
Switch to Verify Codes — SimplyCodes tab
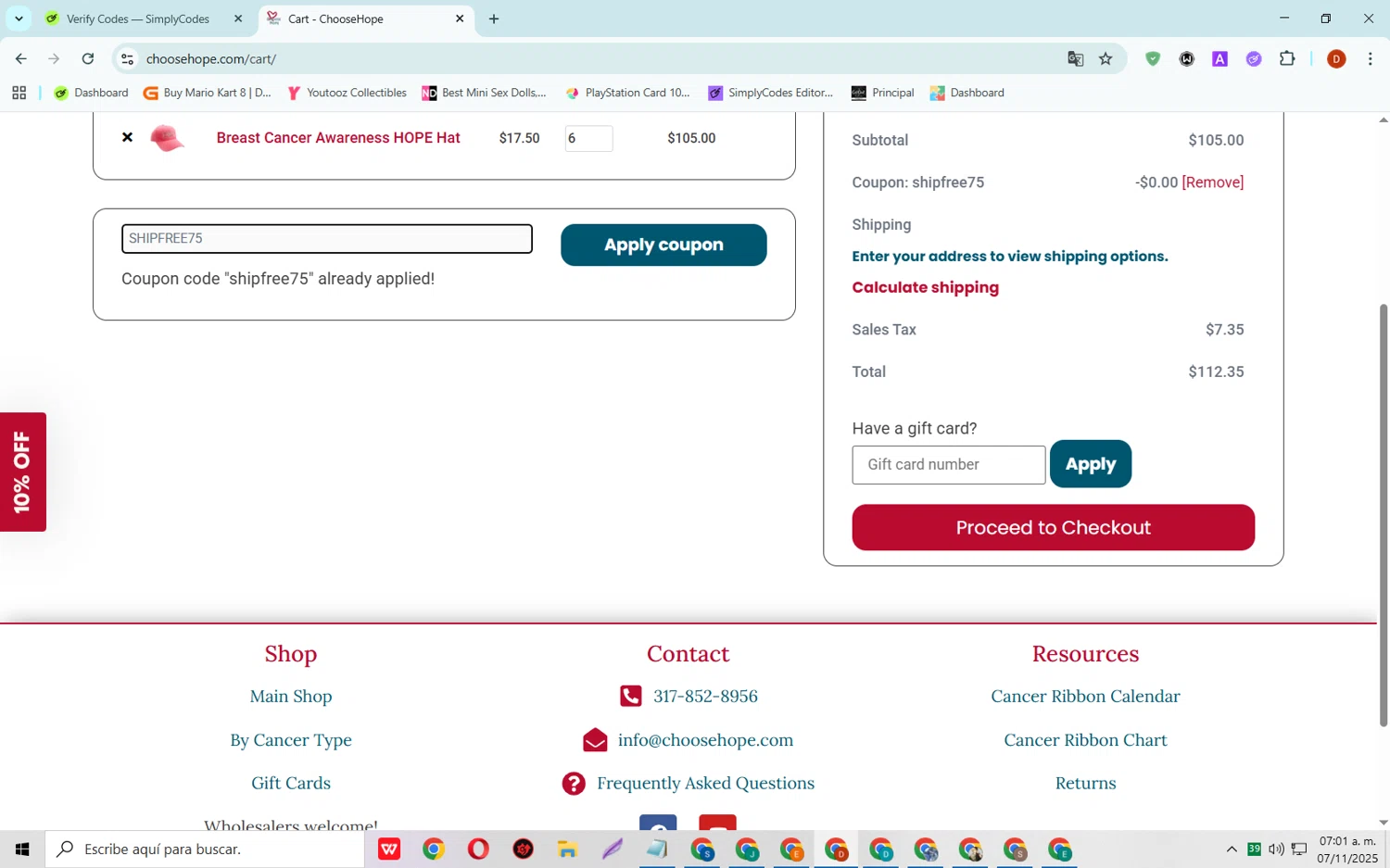137,19
